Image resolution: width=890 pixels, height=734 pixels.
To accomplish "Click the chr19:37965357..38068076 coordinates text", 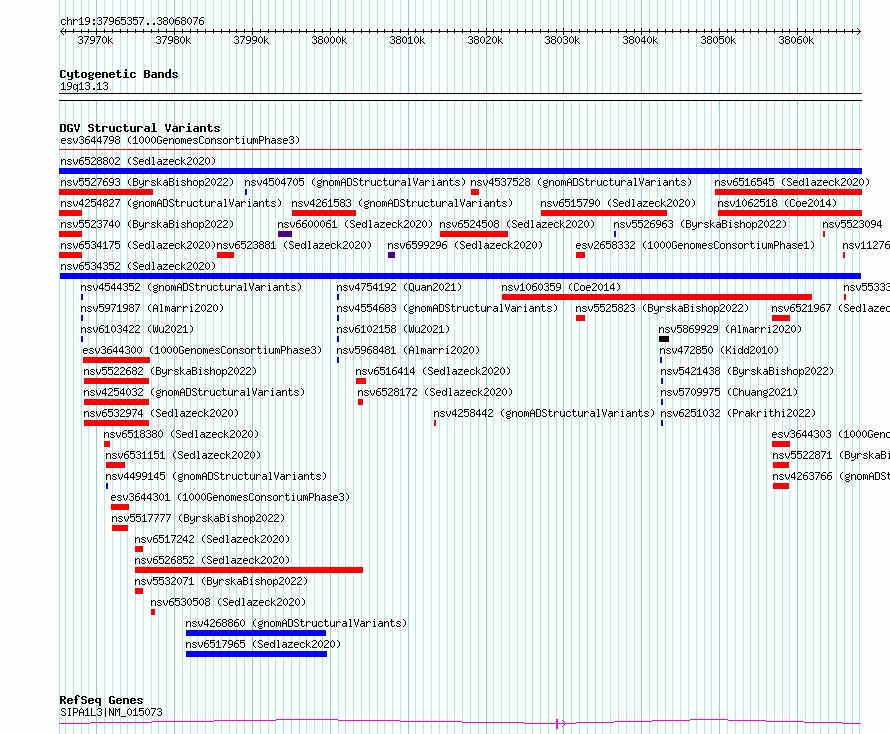I will [x=132, y=22].
